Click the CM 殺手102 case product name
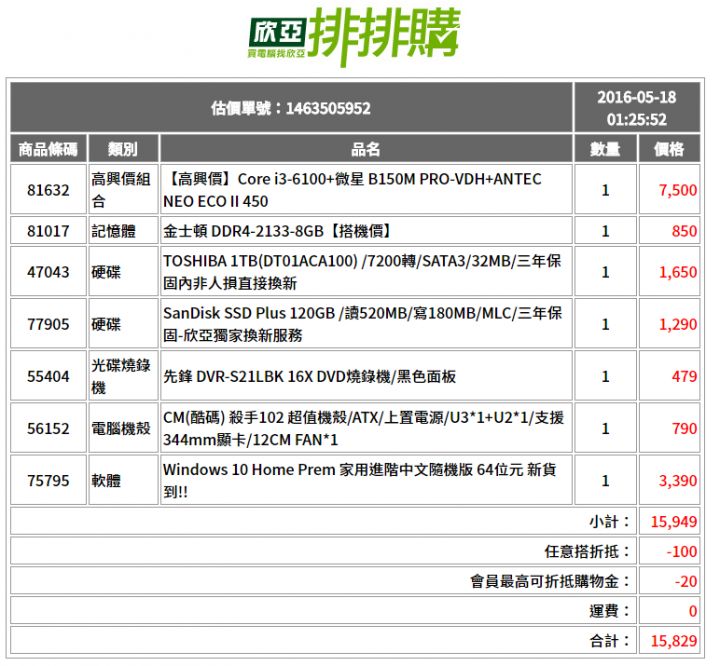Viewport: 720px width, 666px height. (x=366, y=429)
